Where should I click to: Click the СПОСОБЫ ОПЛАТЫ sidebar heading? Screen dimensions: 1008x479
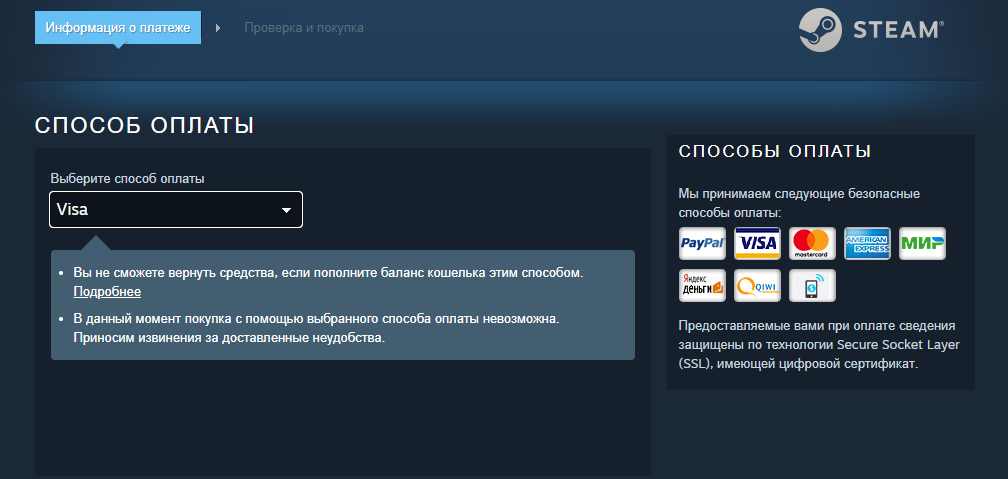[775, 152]
